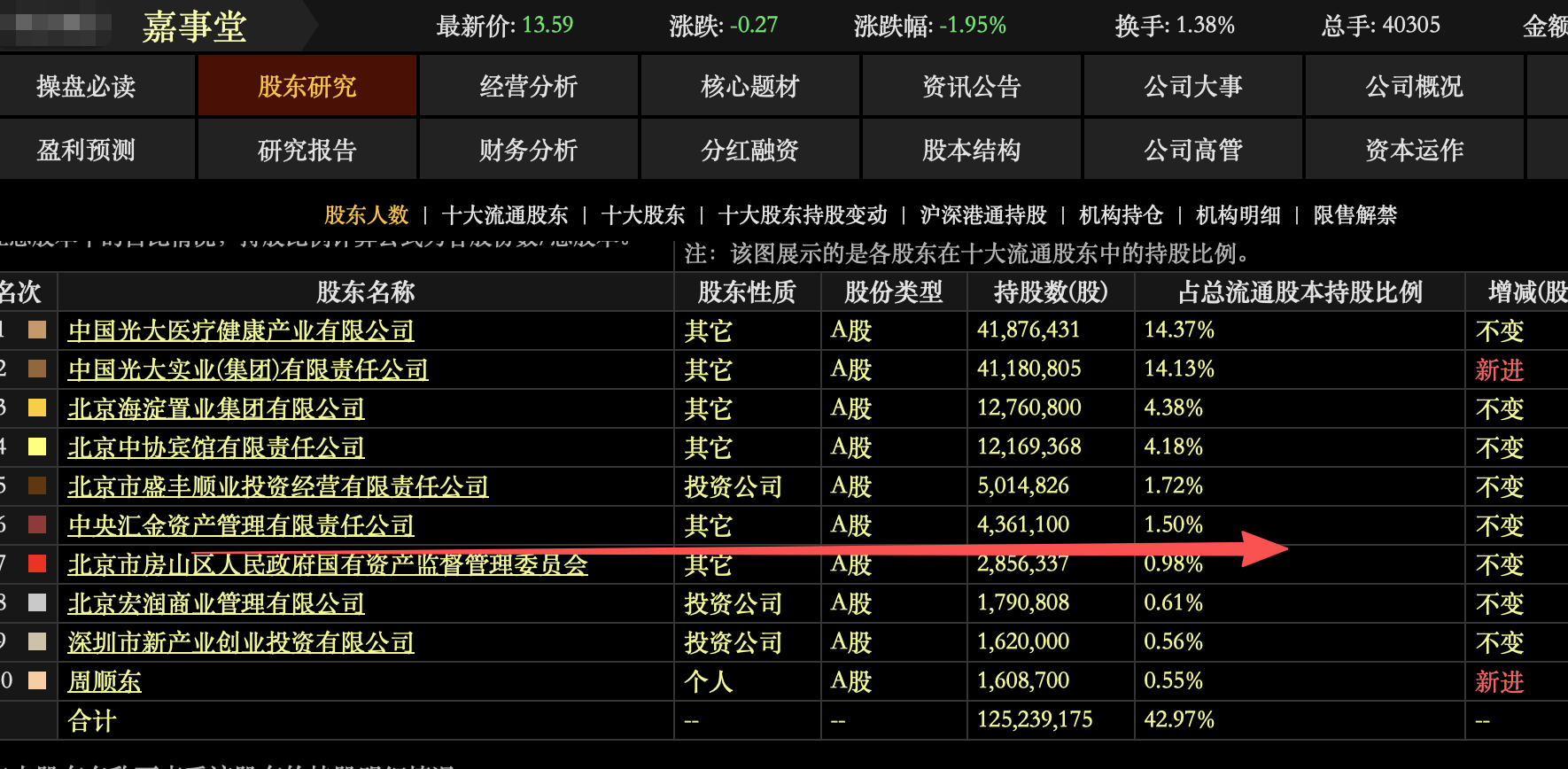Image resolution: width=1568 pixels, height=769 pixels.
Task: Click latest price 13.59
Action: [x=547, y=25]
